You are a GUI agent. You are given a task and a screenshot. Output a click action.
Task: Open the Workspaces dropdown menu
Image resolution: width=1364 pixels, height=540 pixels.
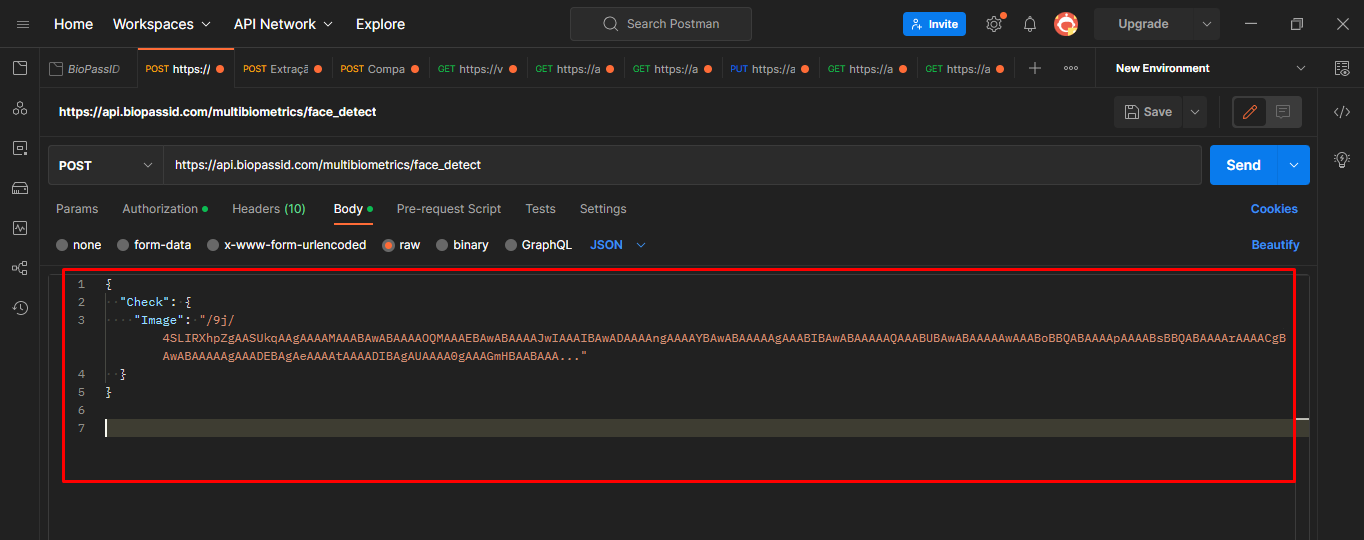click(x=162, y=24)
